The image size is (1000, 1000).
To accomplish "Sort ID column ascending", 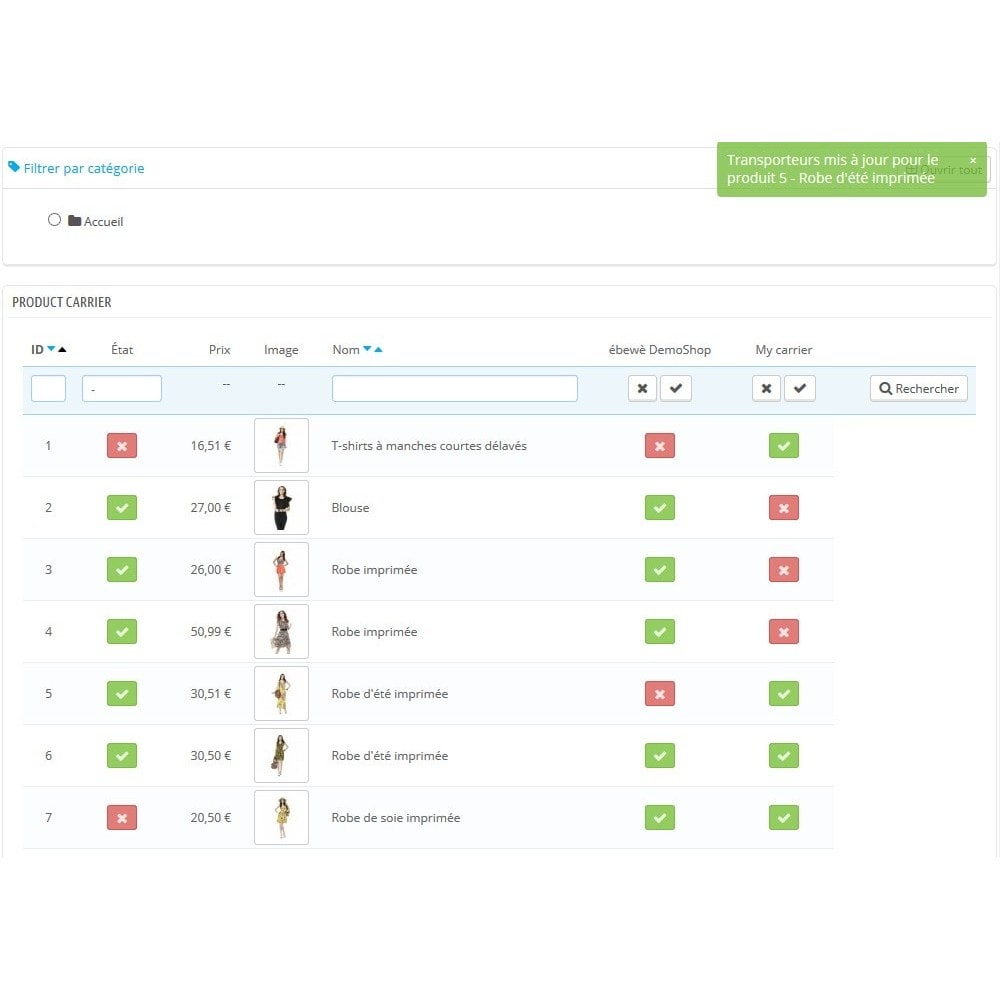I will (62, 349).
